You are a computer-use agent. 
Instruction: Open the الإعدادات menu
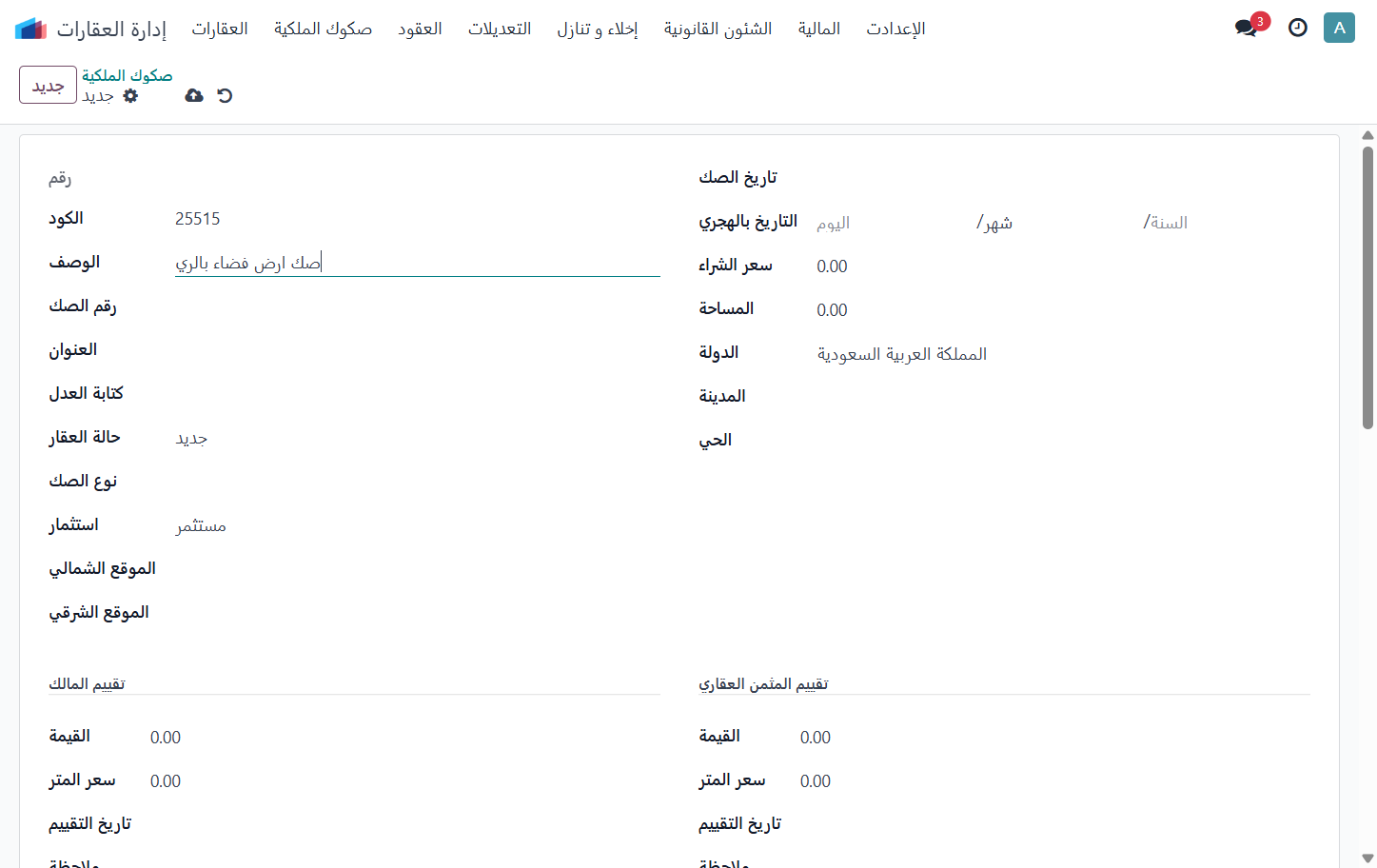895,29
